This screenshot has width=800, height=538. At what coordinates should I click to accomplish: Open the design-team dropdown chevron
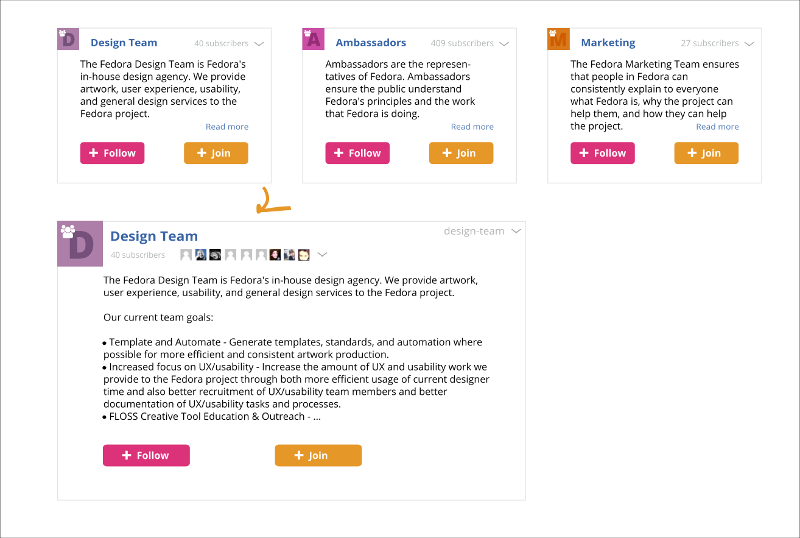coord(516,231)
